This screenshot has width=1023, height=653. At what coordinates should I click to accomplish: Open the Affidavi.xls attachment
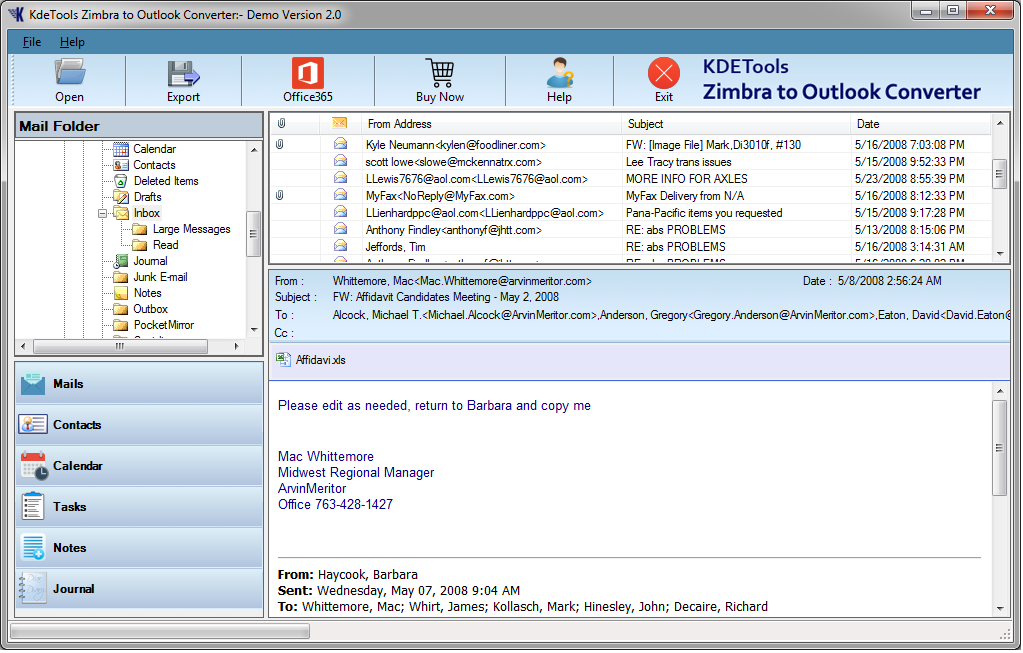pyautogui.click(x=320, y=360)
